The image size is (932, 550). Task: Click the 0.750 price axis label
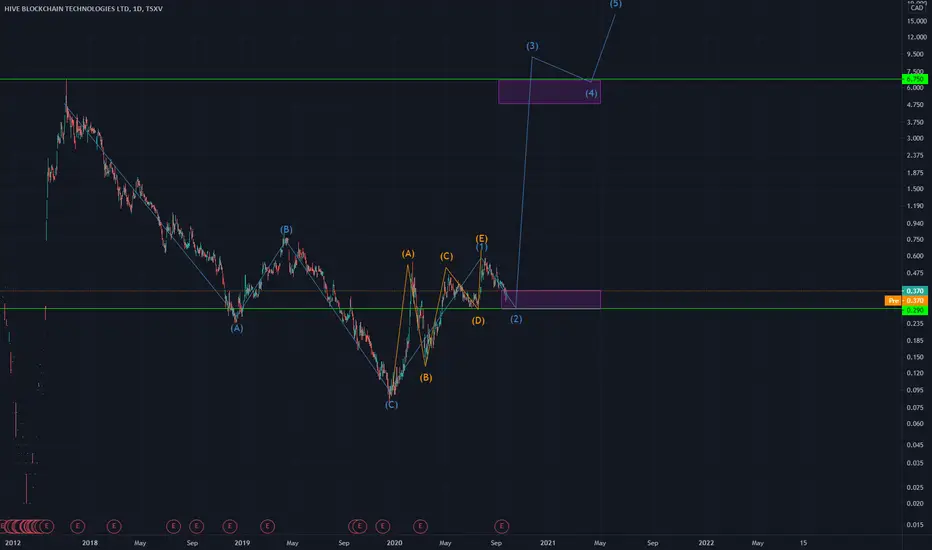coord(915,240)
